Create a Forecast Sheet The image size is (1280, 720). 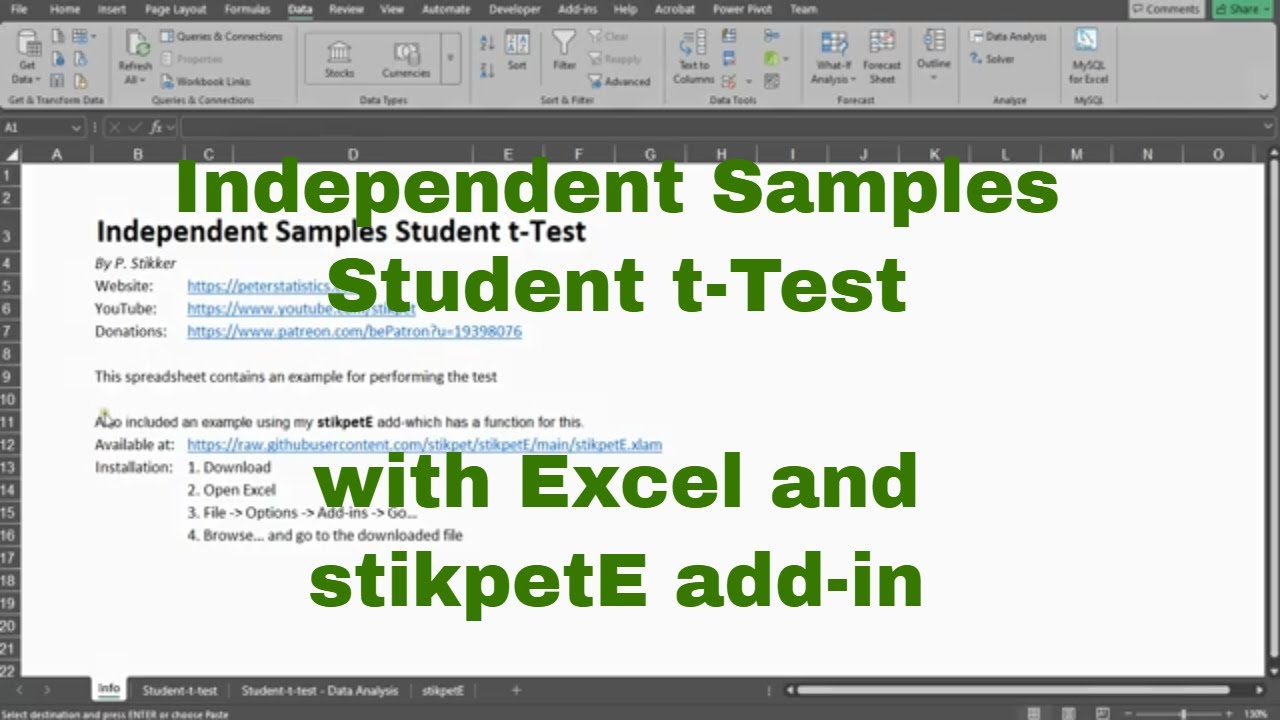tap(882, 58)
